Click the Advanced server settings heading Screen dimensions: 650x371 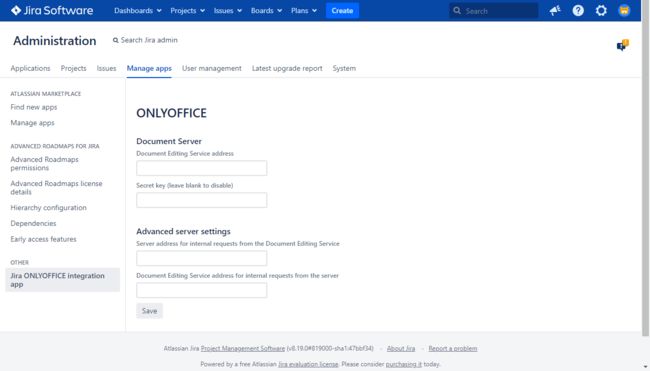183,232
